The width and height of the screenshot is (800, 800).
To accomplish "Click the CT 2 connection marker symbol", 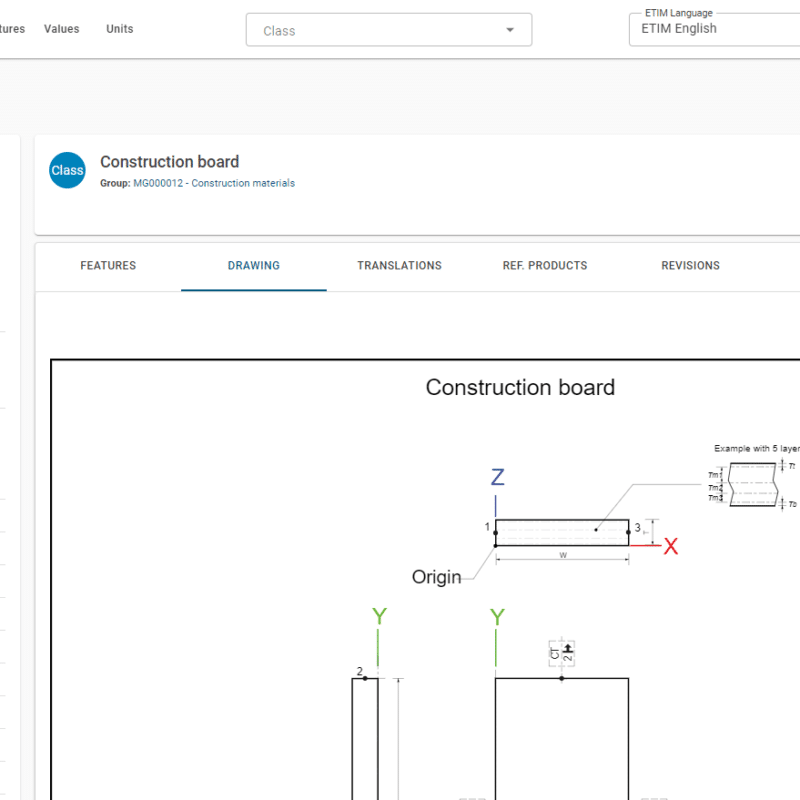I will point(562,653).
